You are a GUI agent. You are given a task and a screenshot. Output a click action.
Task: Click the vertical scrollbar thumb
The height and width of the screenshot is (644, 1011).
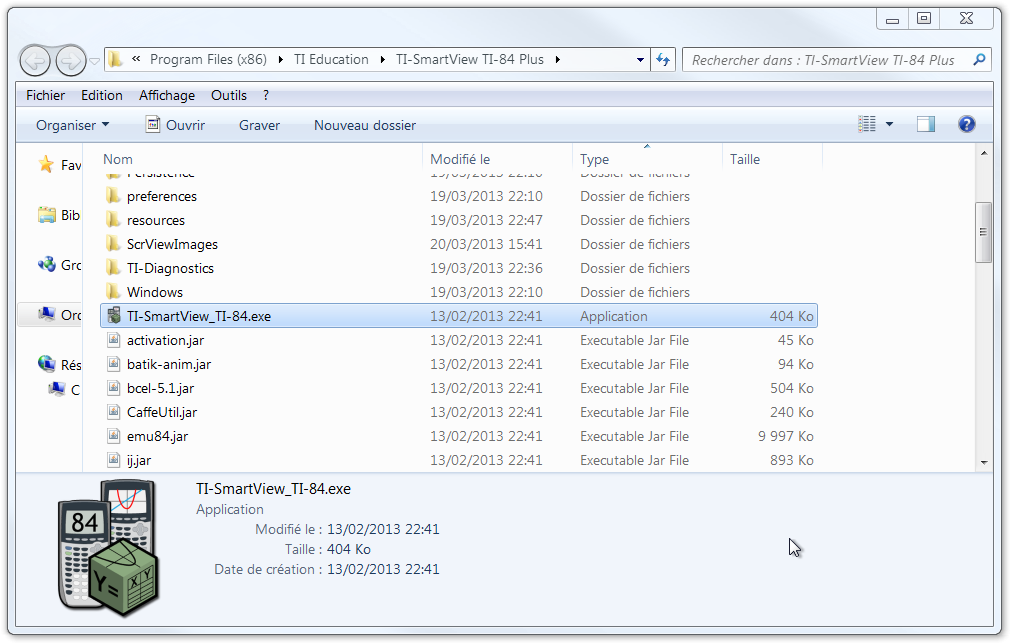(983, 233)
